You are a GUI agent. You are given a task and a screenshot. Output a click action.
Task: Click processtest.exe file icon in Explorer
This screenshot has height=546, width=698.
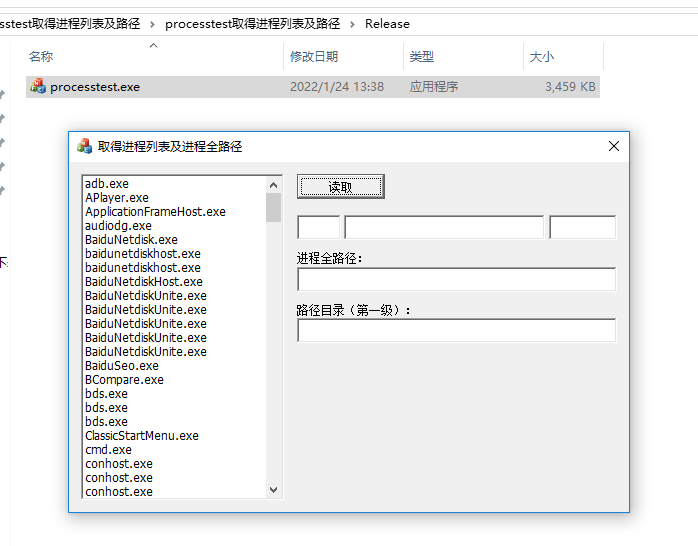pos(38,86)
